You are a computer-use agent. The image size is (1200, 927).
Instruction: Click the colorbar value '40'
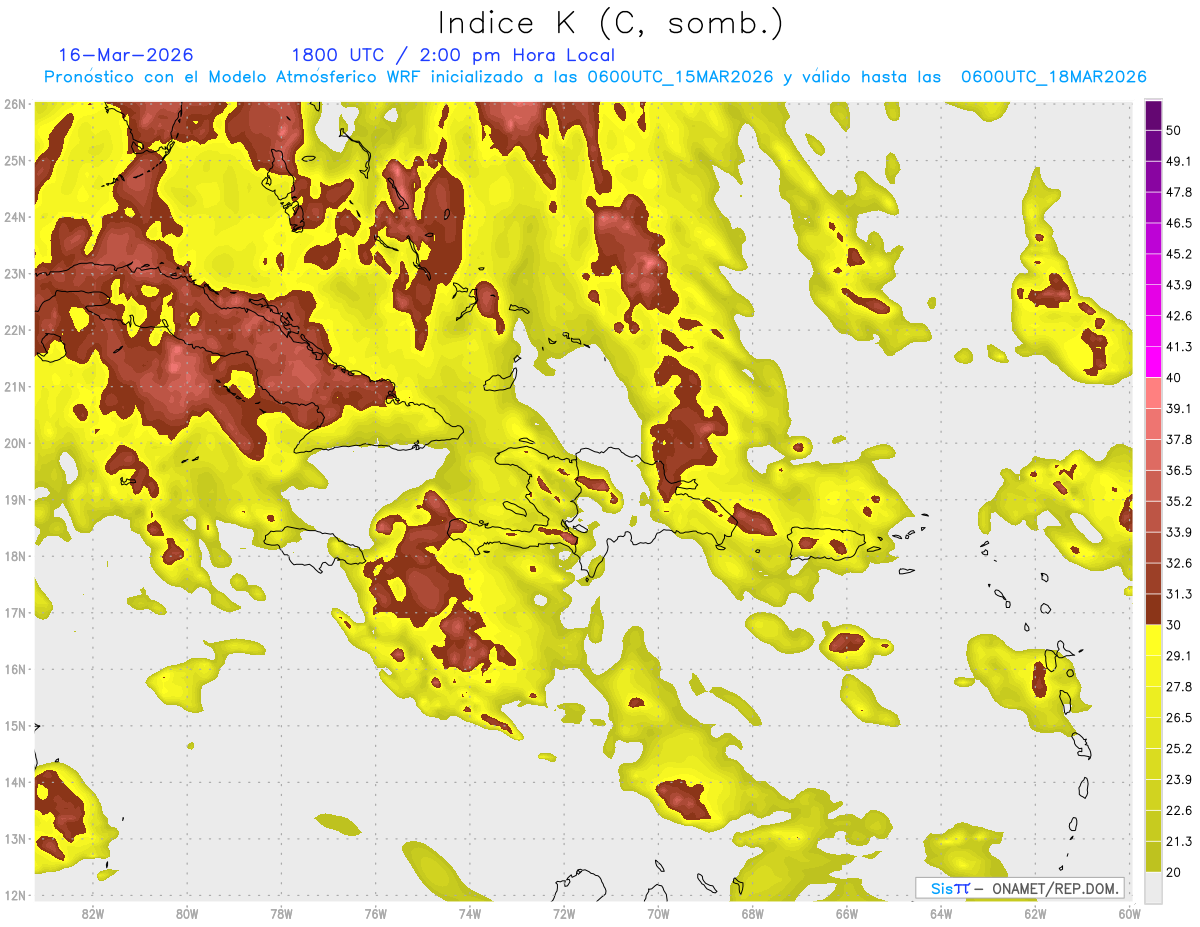pyautogui.click(x=1175, y=378)
